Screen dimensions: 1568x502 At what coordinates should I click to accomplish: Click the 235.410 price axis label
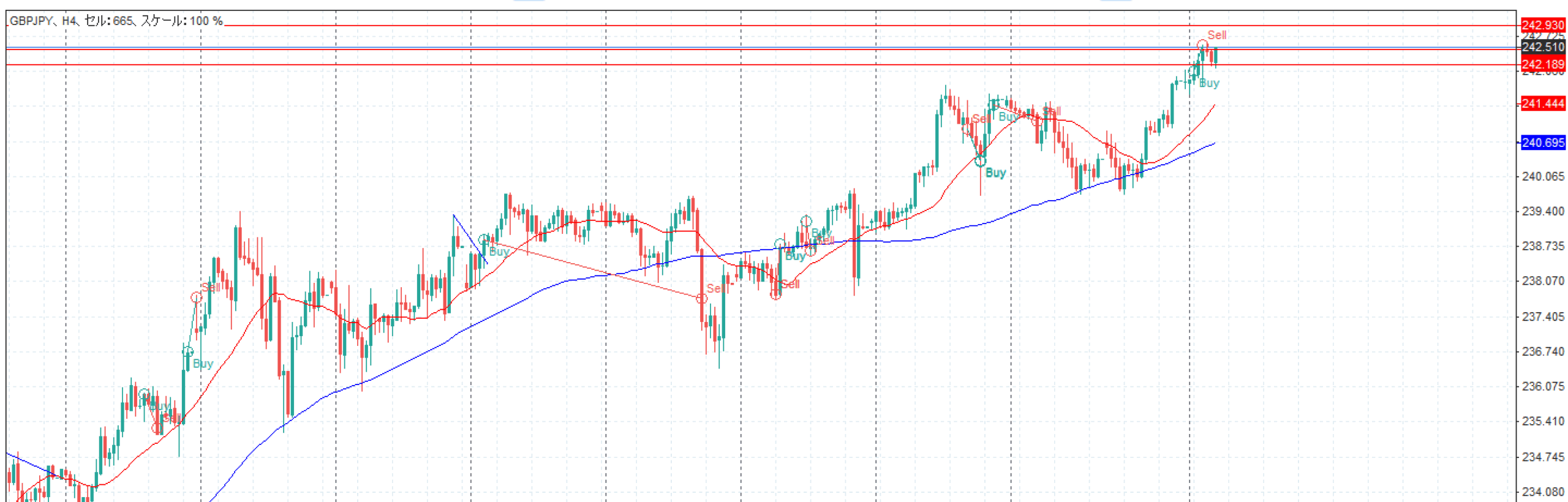pos(1542,421)
